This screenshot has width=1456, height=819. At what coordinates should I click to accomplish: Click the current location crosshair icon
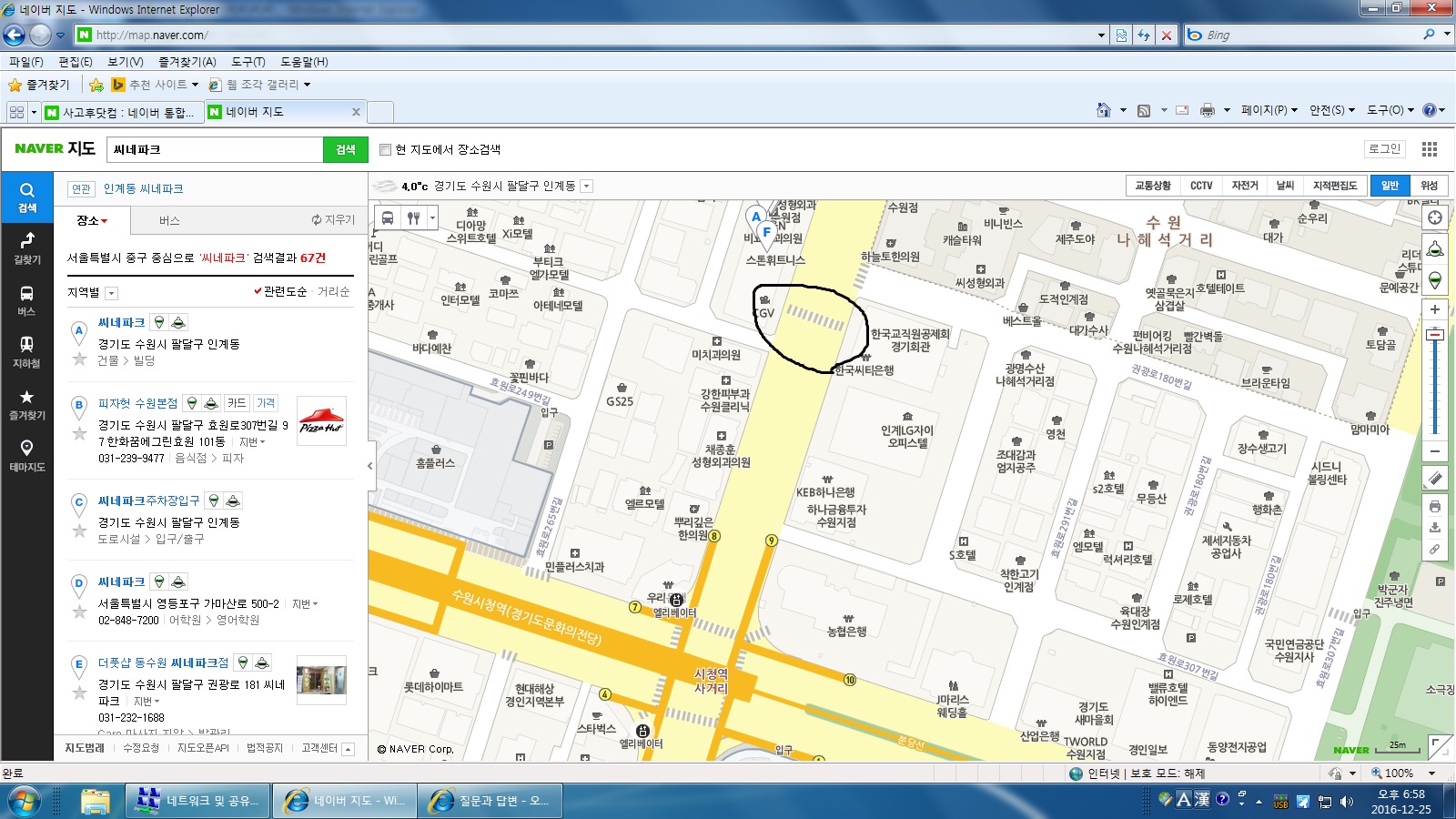(1435, 217)
